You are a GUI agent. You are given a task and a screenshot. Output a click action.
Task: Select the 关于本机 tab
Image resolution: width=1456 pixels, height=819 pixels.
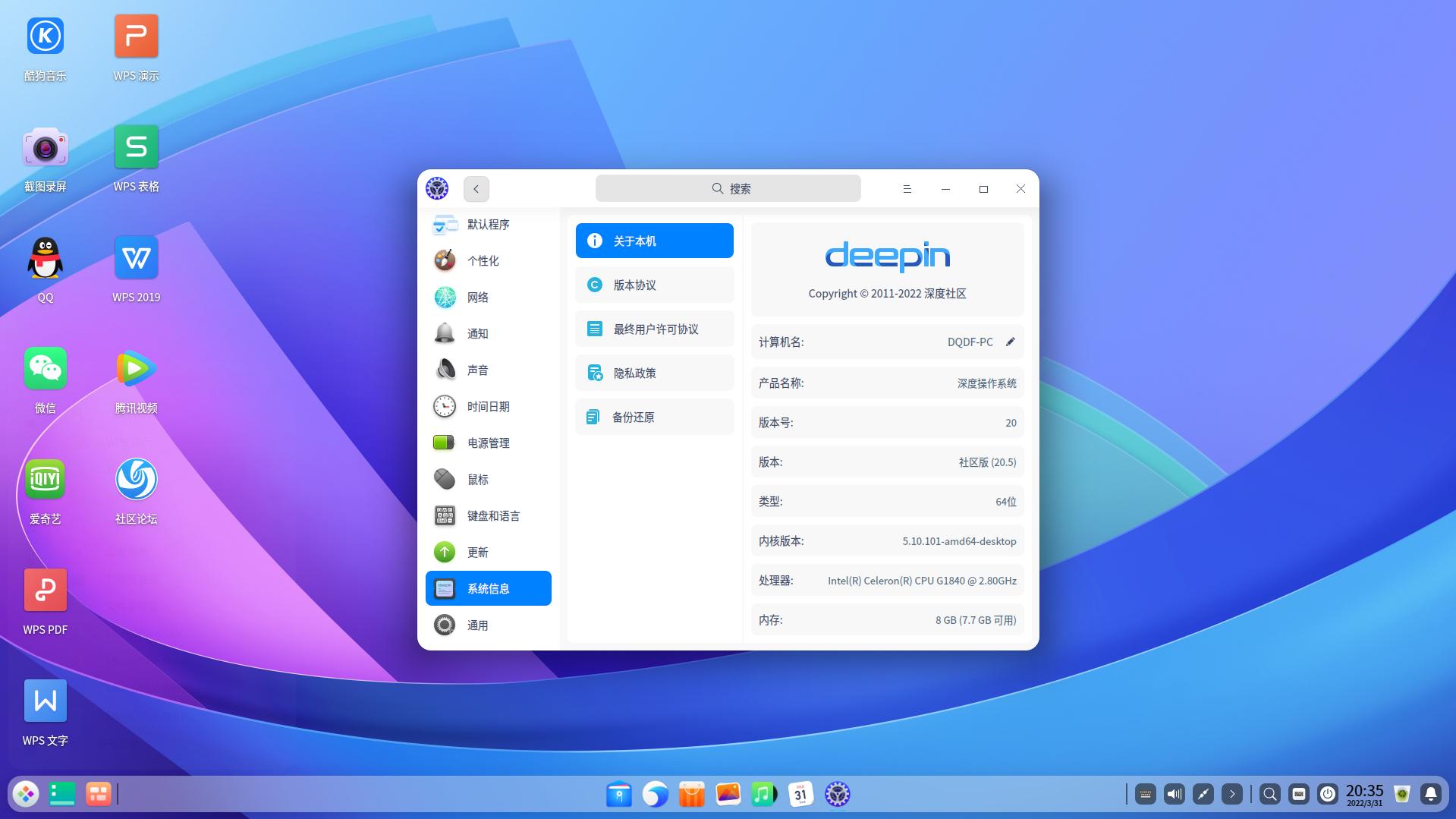pos(654,241)
